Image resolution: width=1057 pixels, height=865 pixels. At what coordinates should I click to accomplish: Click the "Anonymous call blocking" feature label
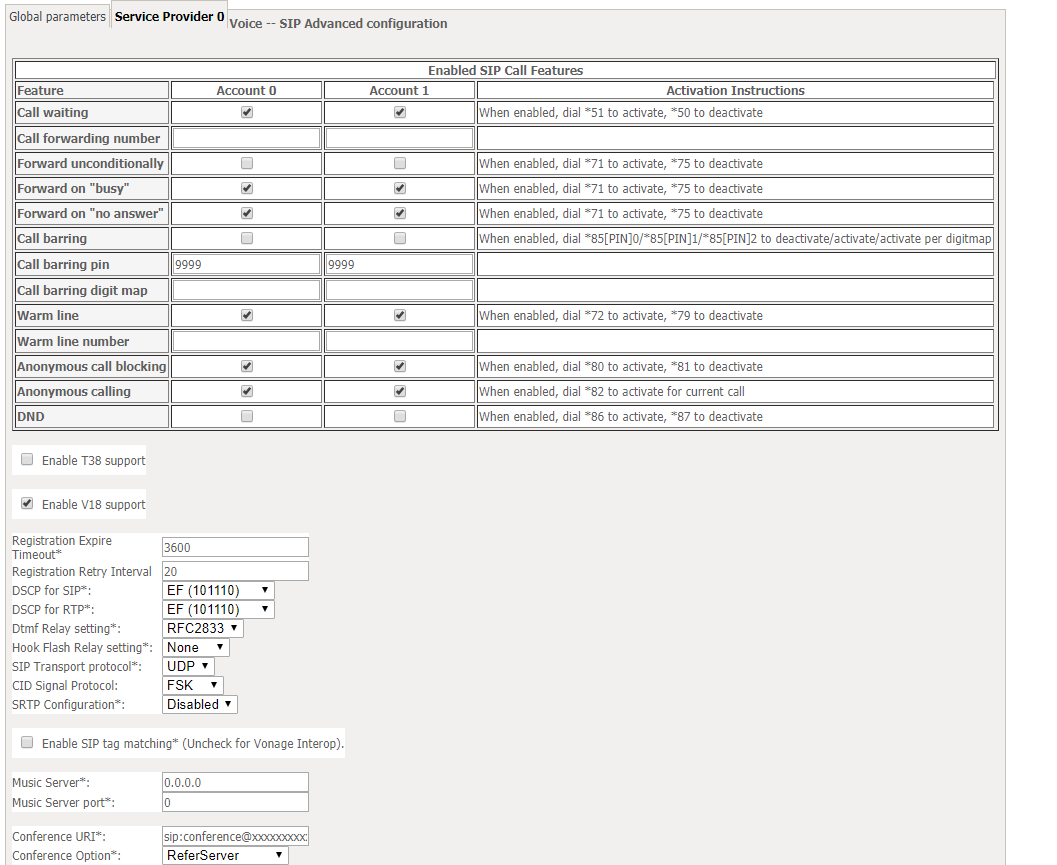pyautogui.click(x=92, y=366)
